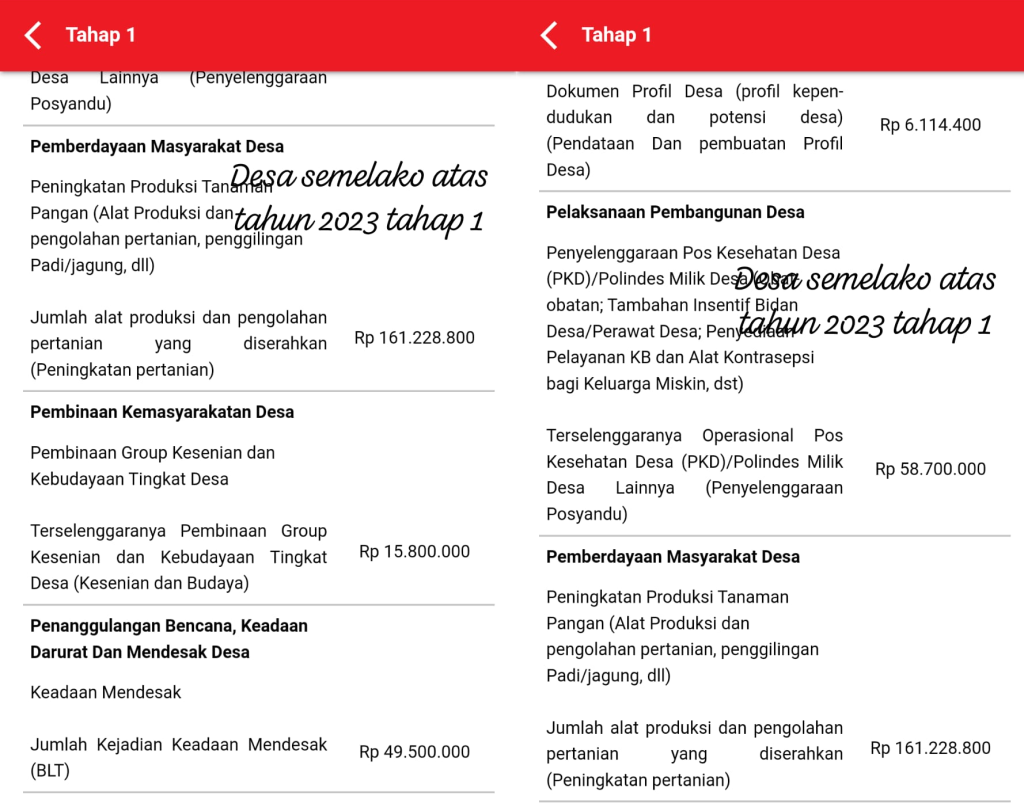The height and width of the screenshot is (811, 1024).
Task: Open Jumlah Kejadian Keadaan Mendesak (BLT) row
Action: click(178, 757)
